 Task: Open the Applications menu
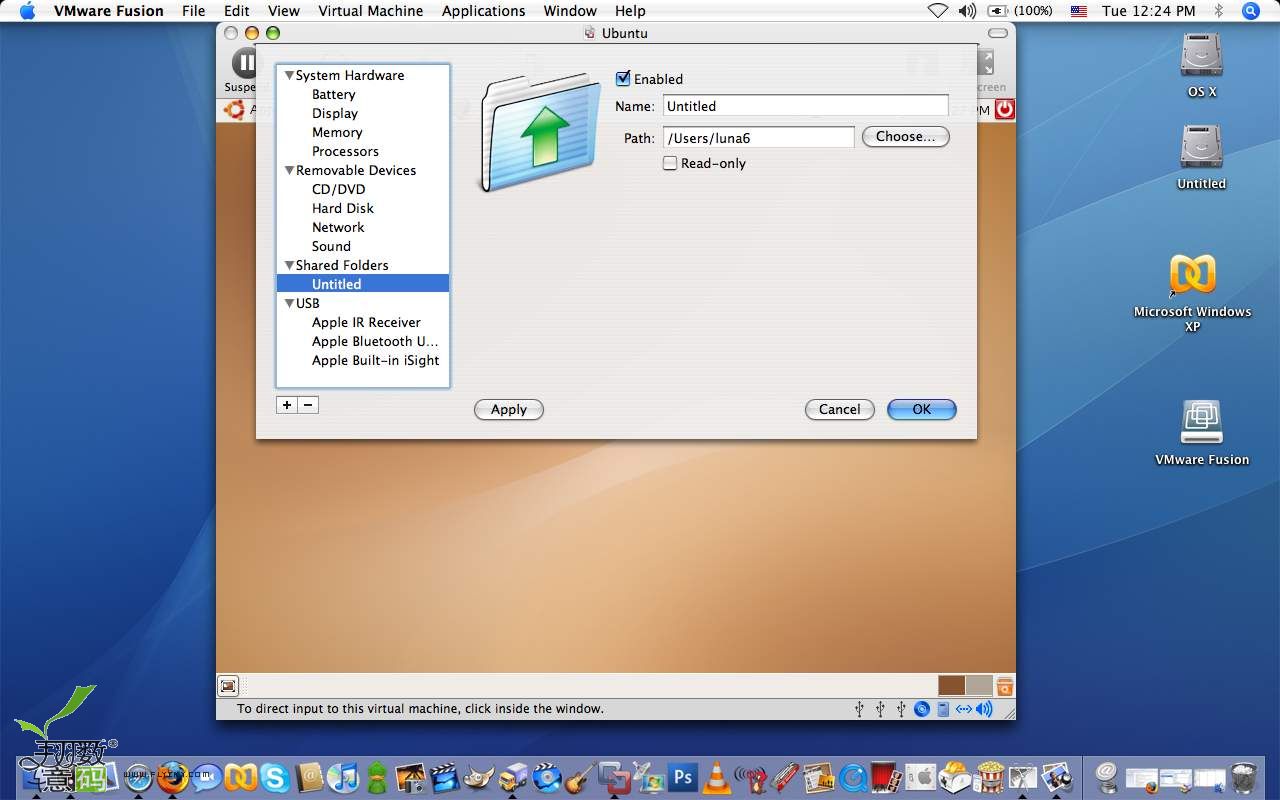tap(483, 11)
